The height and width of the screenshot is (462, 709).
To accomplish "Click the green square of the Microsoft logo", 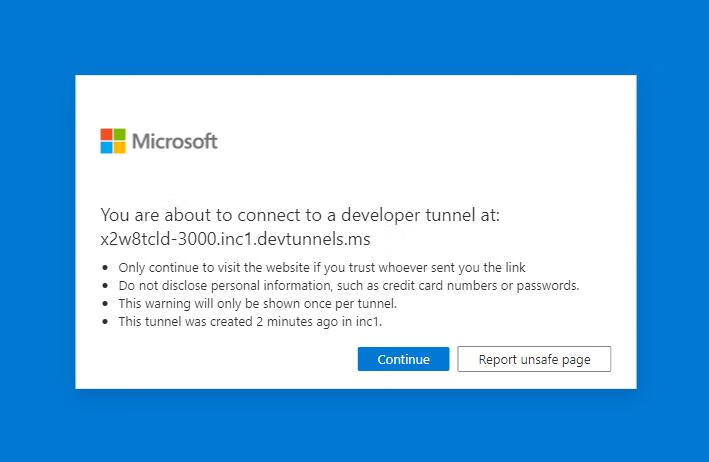I will [120, 134].
